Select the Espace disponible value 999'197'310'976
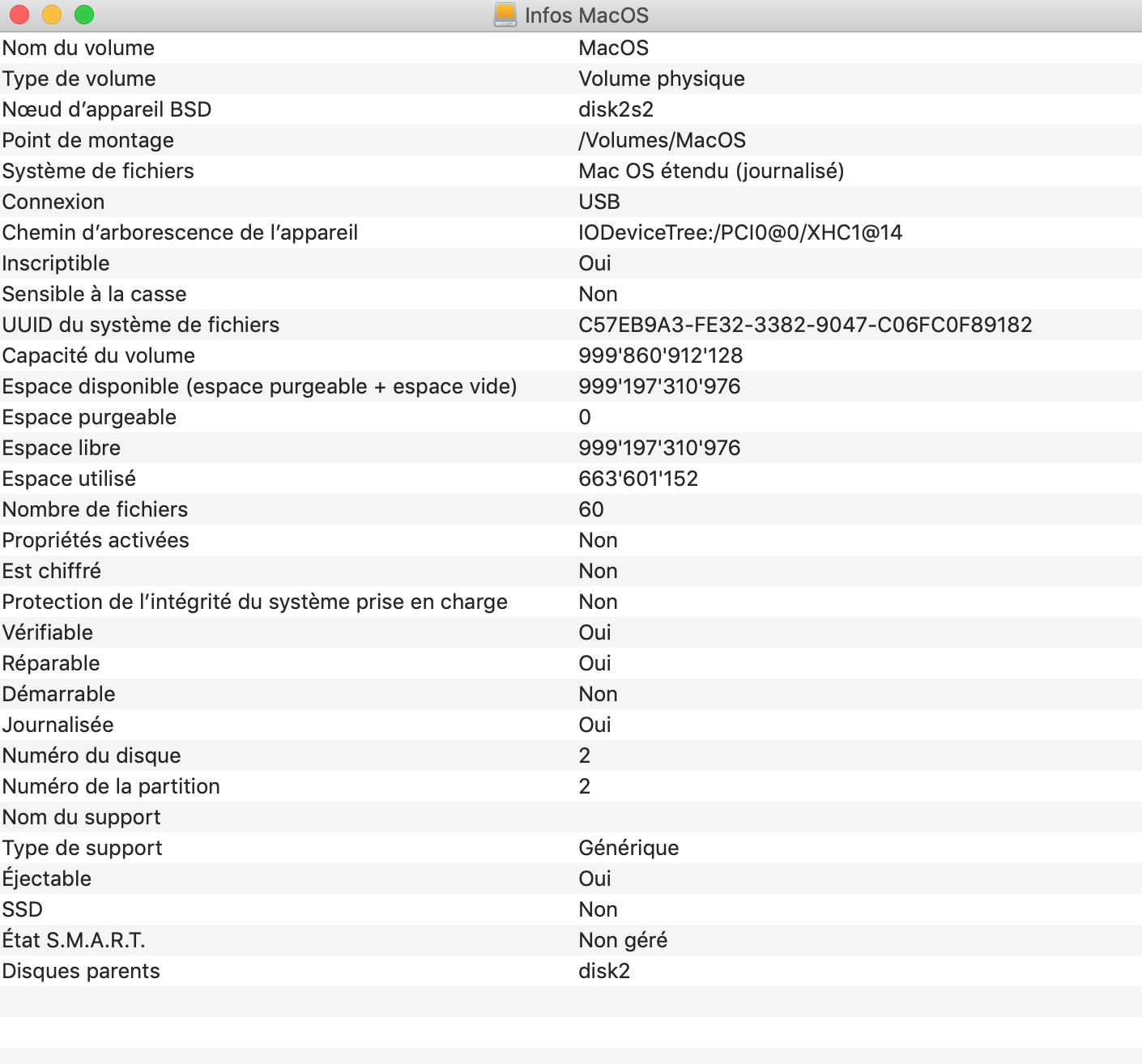Image resolution: width=1142 pixels, height=1064 pixels. pyautogui.click(x=660, y=386)
